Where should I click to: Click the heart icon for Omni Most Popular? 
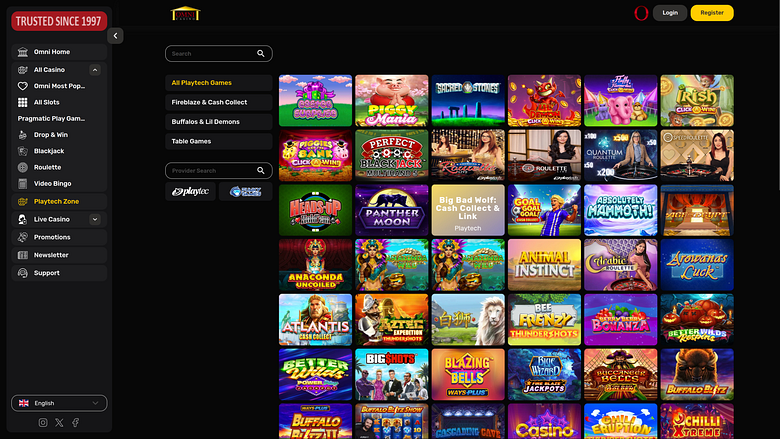pos(22,86)
